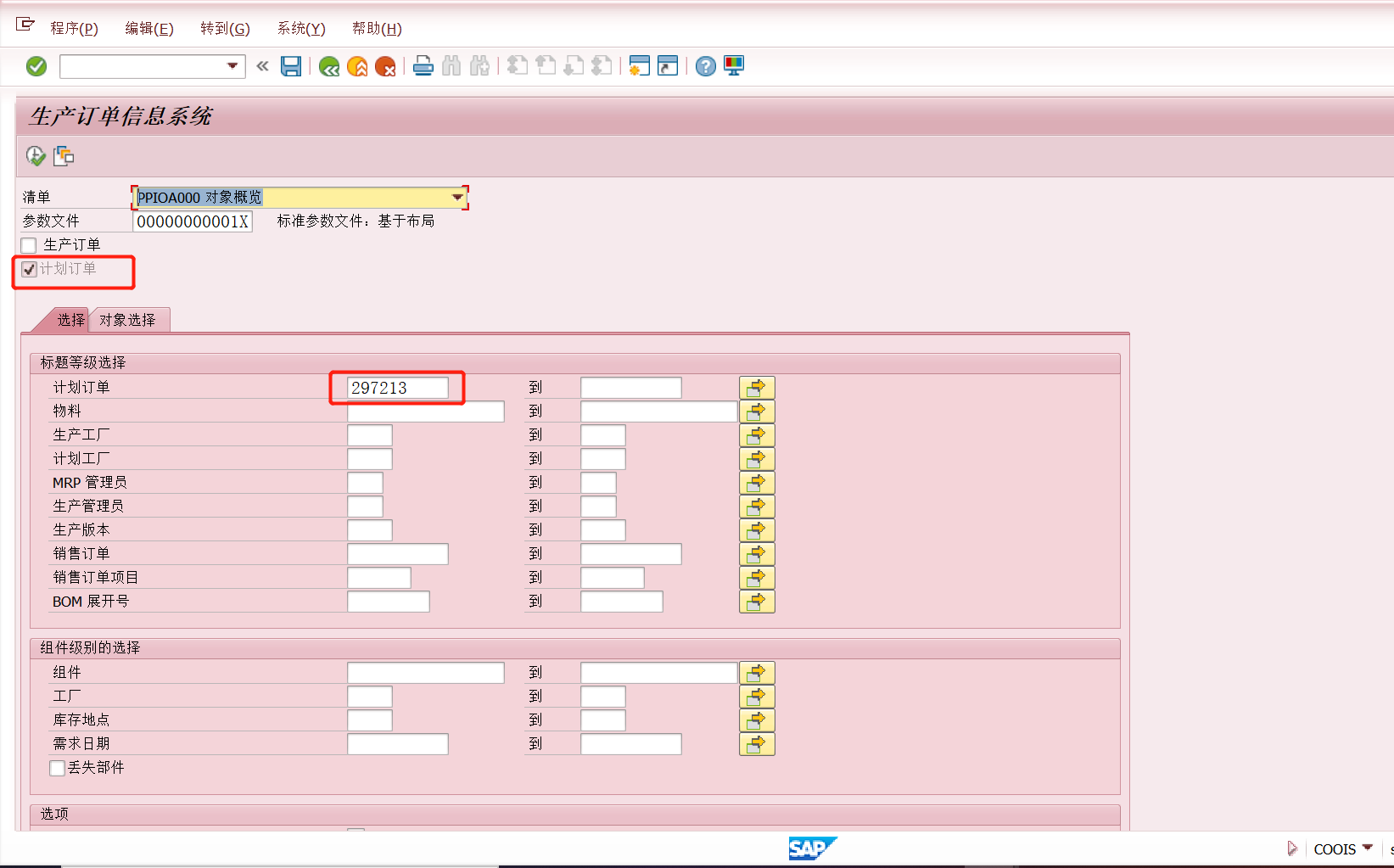Tick the 生产订单 checkbox
The width and height of the screenshot is (1394, 868).
(29, 245)
